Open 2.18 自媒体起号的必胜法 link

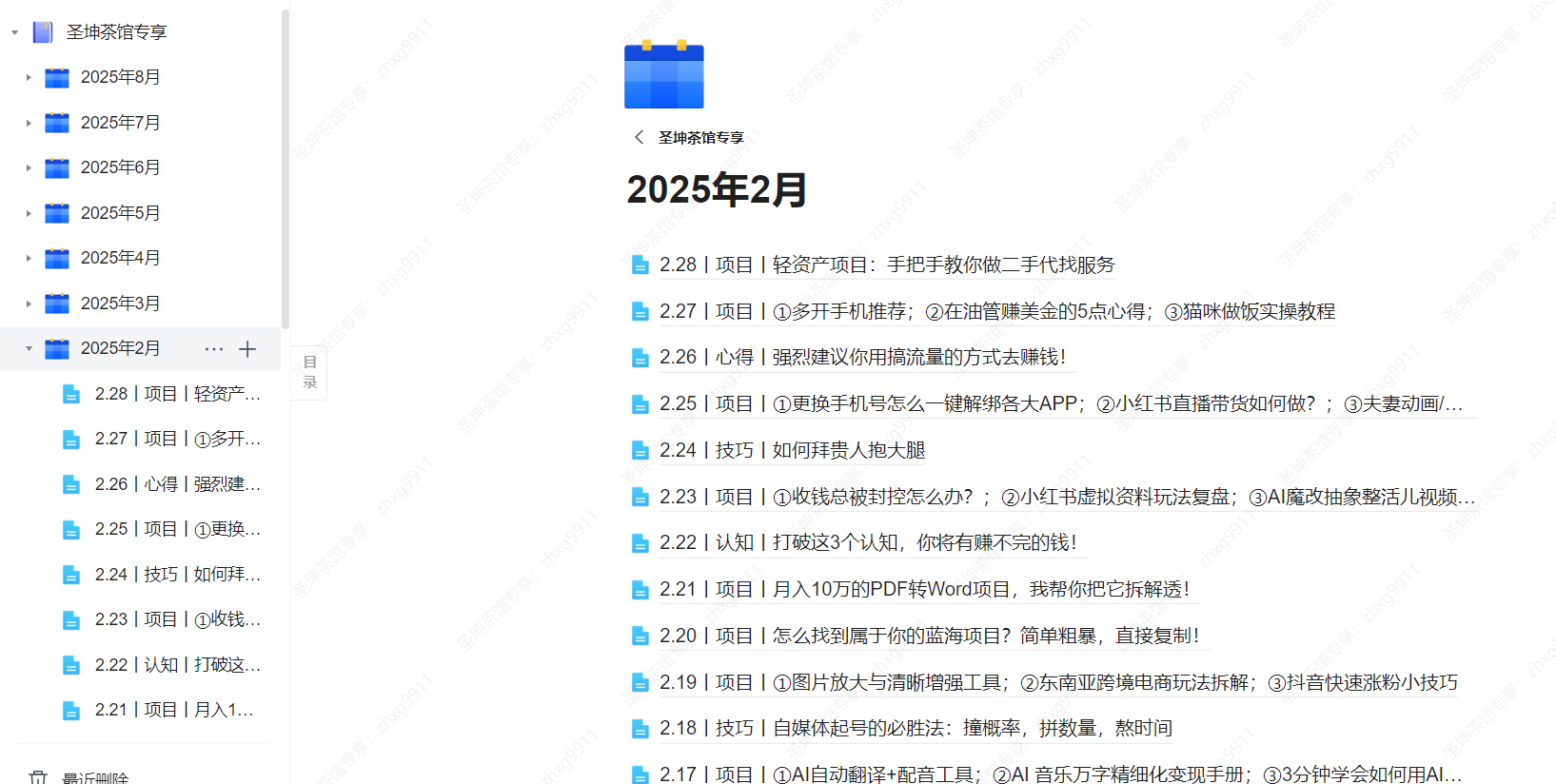916,728
